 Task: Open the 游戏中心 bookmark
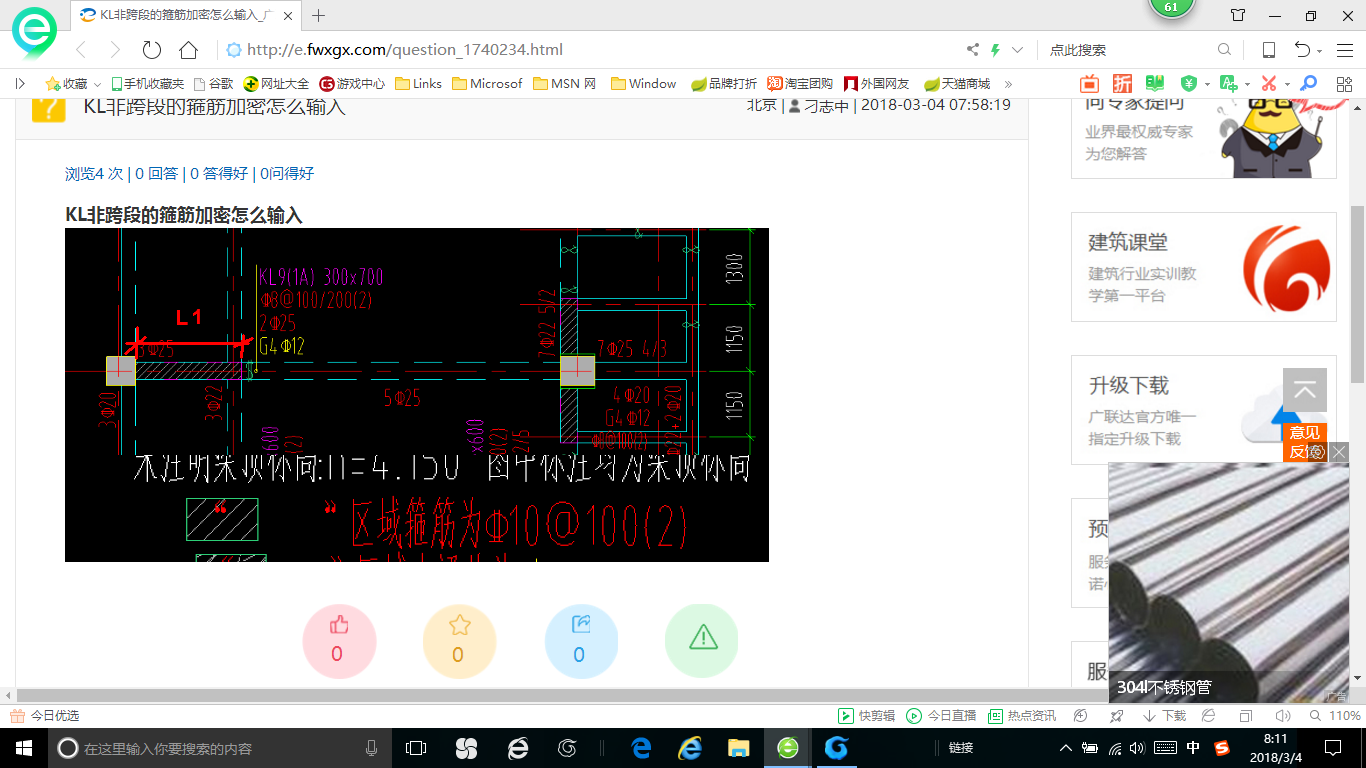pyautogui.click(x=352, y=84)
